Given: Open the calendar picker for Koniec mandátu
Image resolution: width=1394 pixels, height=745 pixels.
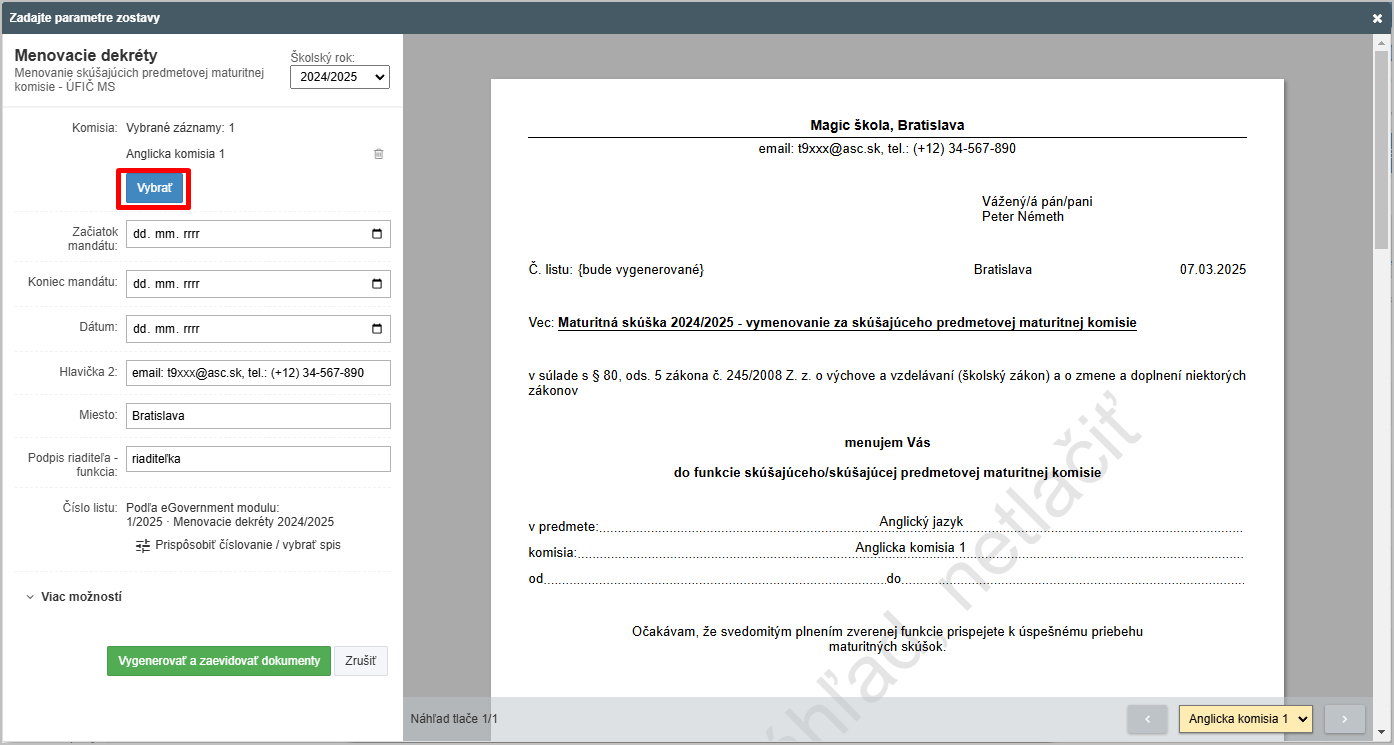Looking at the screenshot, I should tap(376, 284).
